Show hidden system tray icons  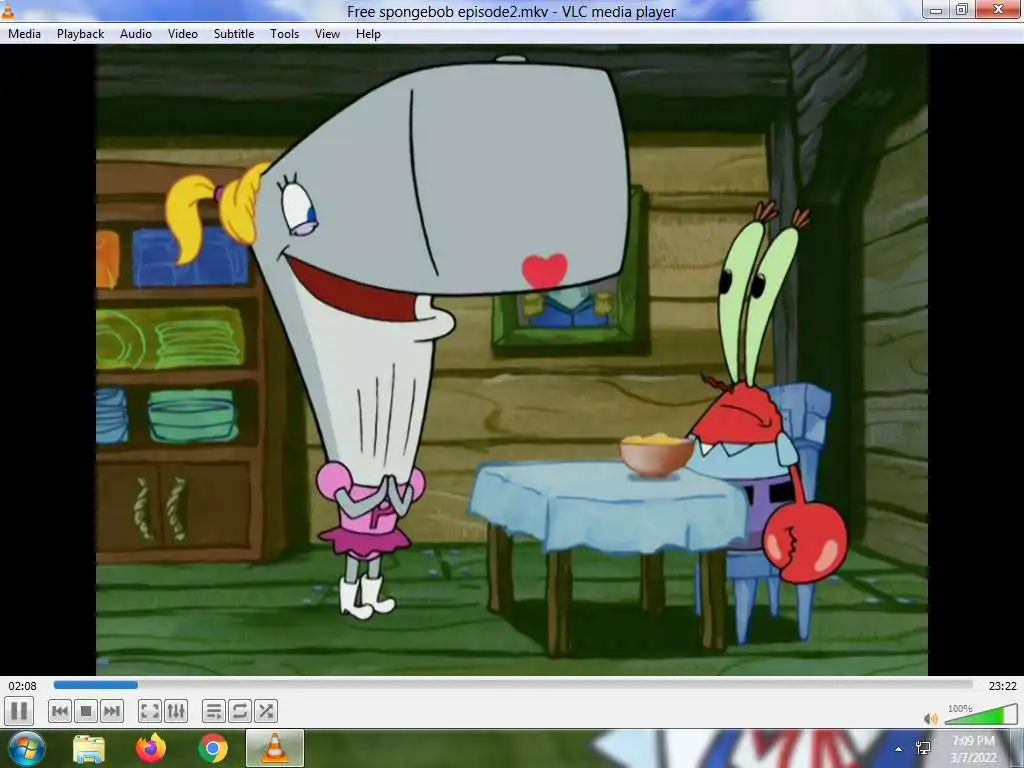point(899,749)
